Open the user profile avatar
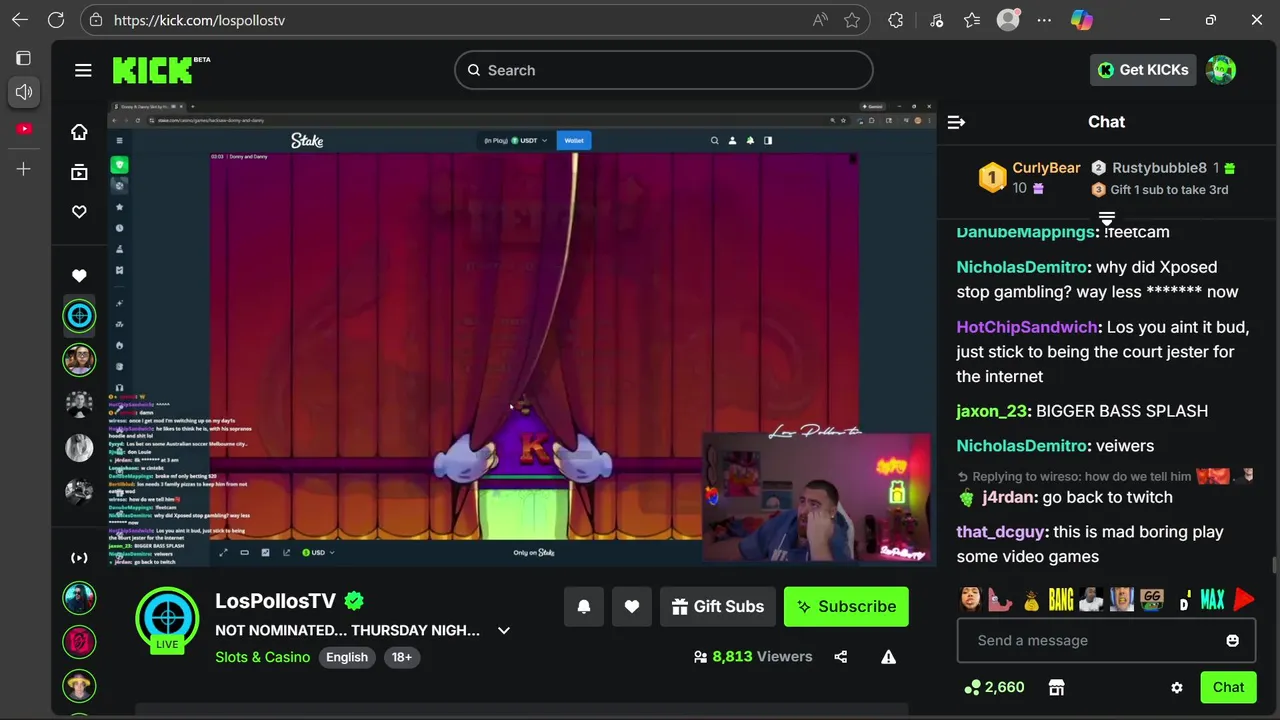This screenshot has height=720, width=1280. click(1221, 70)
